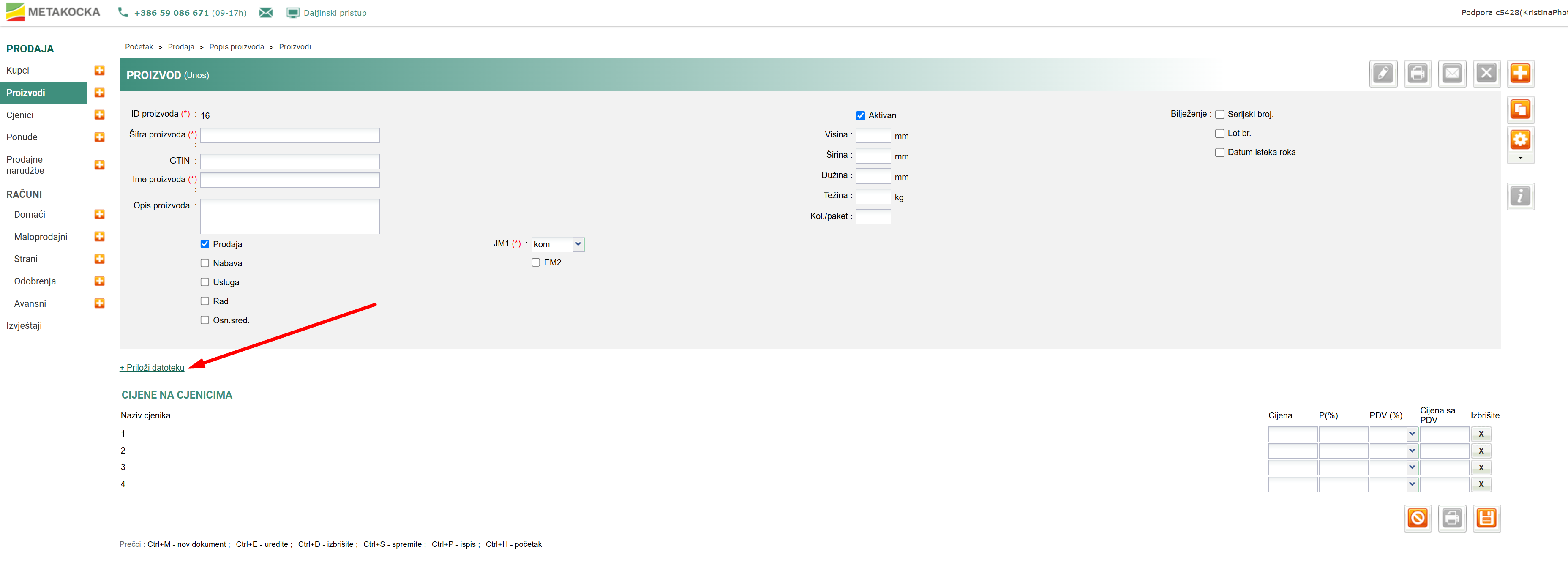This screenshot has height=582, width=1568.
Task: Open Cjenici in the sidebar menu
Action: point(20,115)
